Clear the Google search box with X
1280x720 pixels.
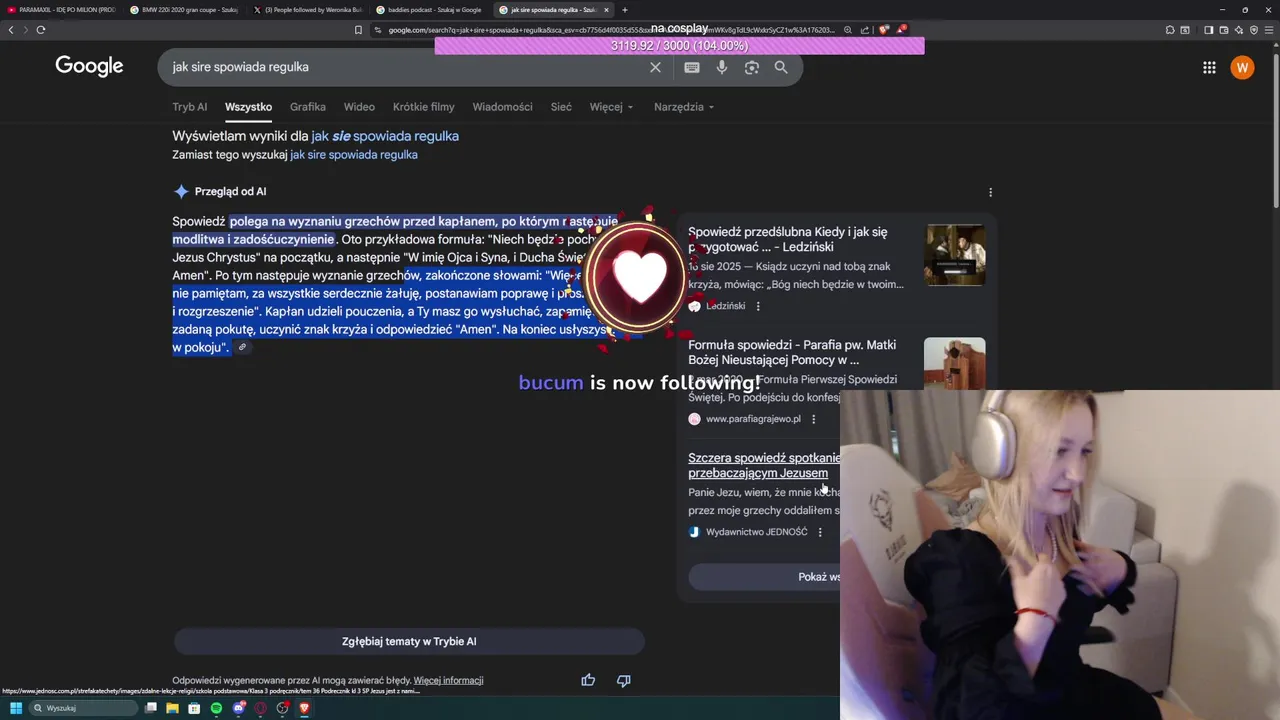coord(655,67)
